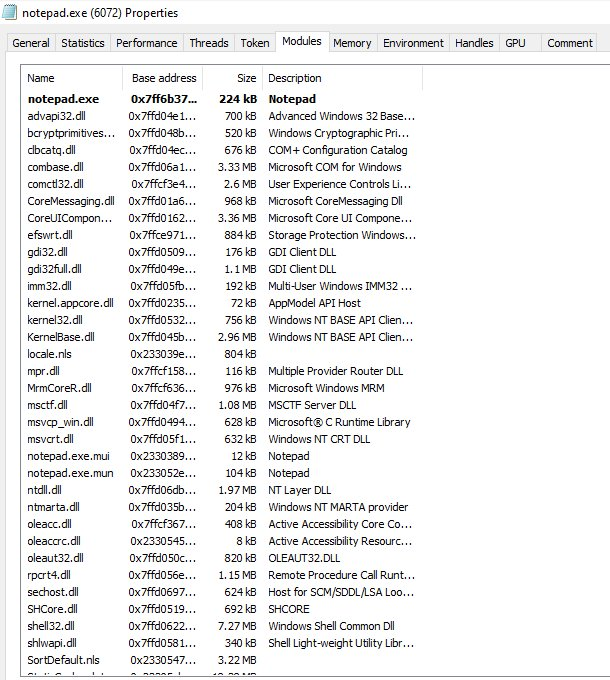Screen dimensions: 610x680
Task: Click the AppModel API Host description
Action: (x=314, y=303)
